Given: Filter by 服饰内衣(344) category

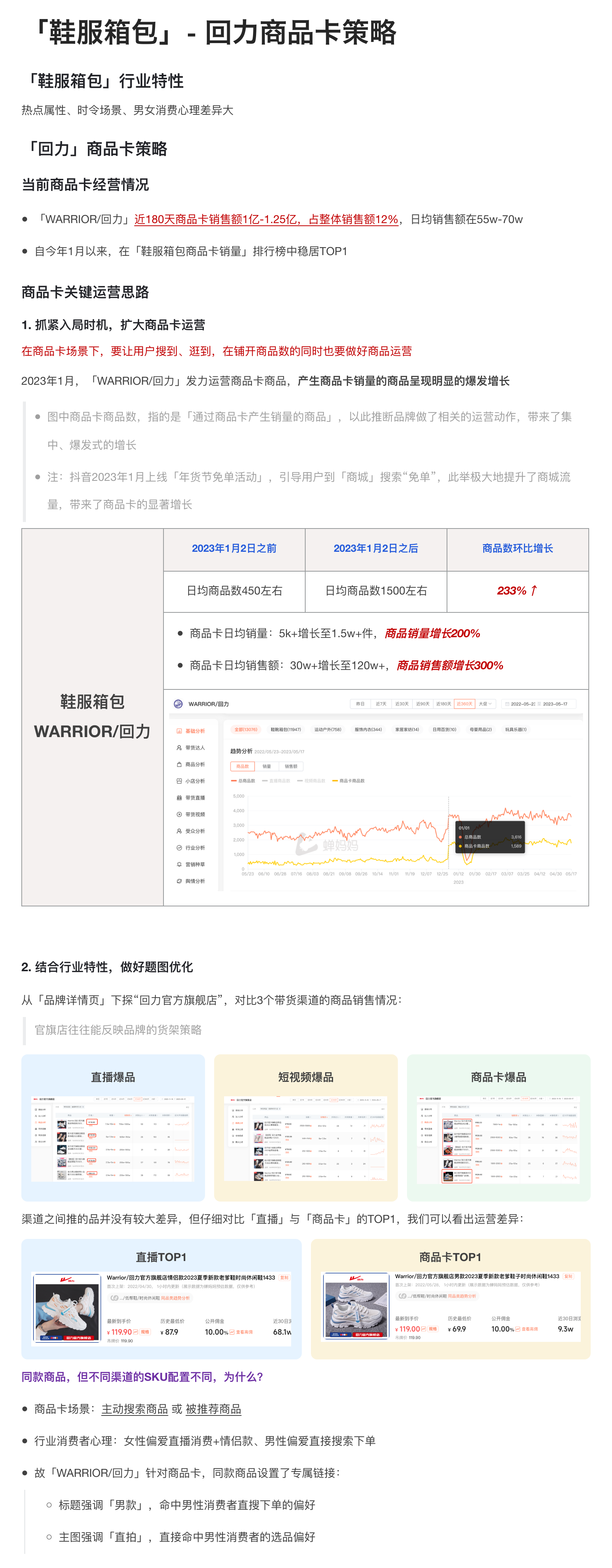Looking at the screenshot, I should [x=368, y=729].
